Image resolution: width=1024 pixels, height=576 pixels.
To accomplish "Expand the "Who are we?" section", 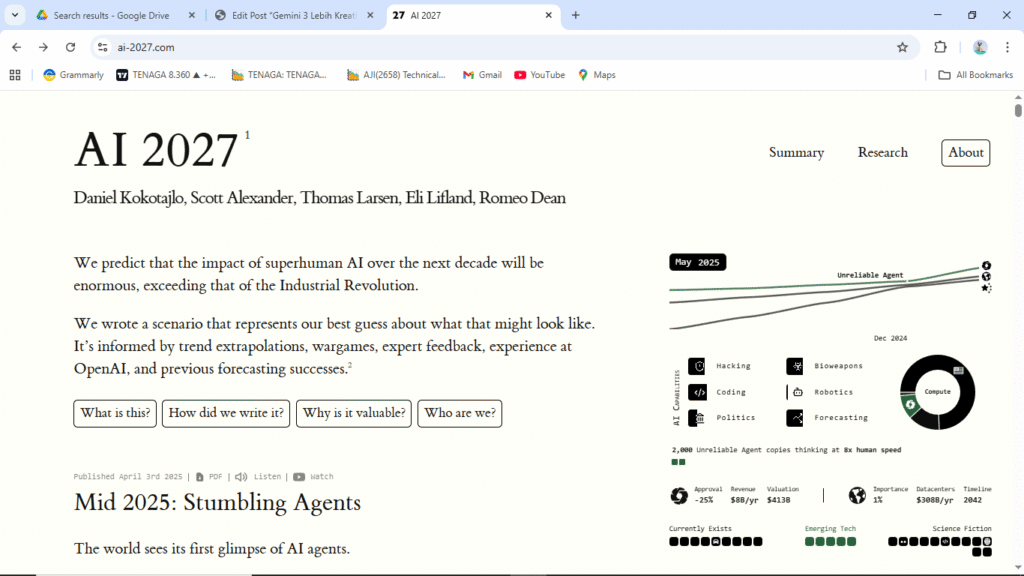I will point(460,413).
